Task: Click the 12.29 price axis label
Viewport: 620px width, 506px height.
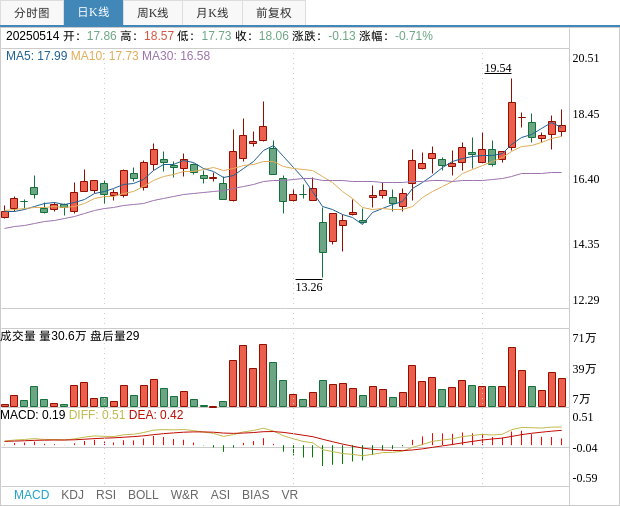Action: [586, 300]
